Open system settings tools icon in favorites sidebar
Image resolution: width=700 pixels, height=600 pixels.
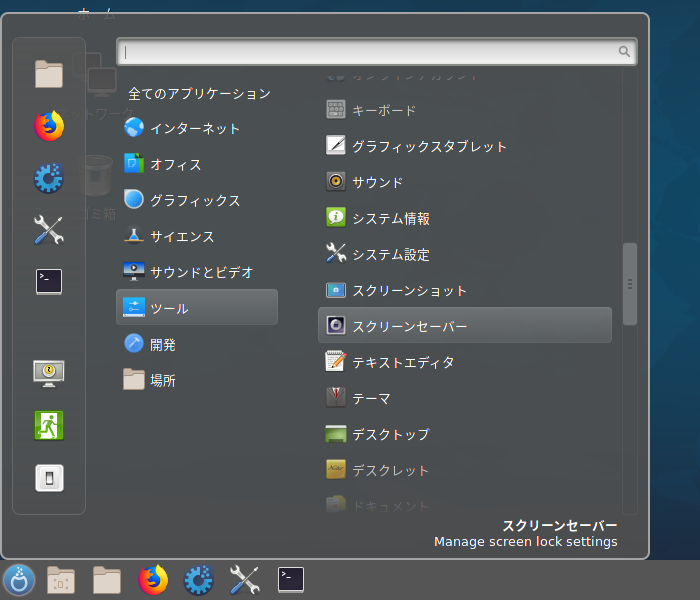click(49, 230)
